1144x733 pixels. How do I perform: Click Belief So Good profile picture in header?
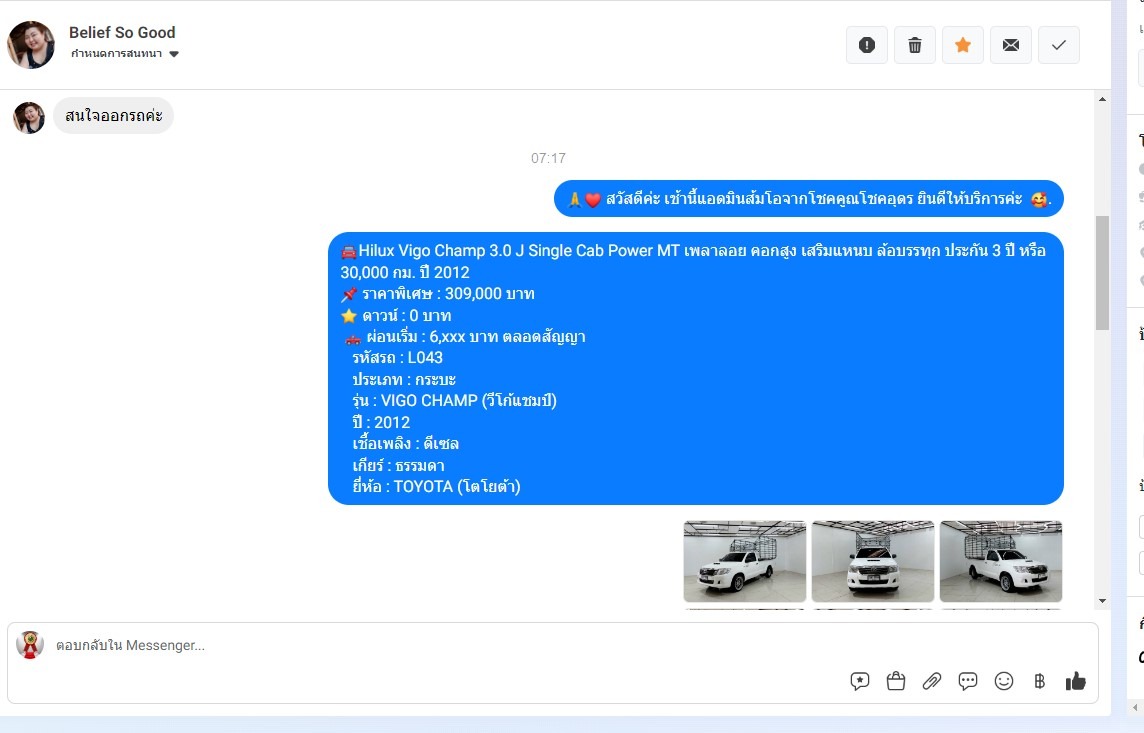coord(31,44)
